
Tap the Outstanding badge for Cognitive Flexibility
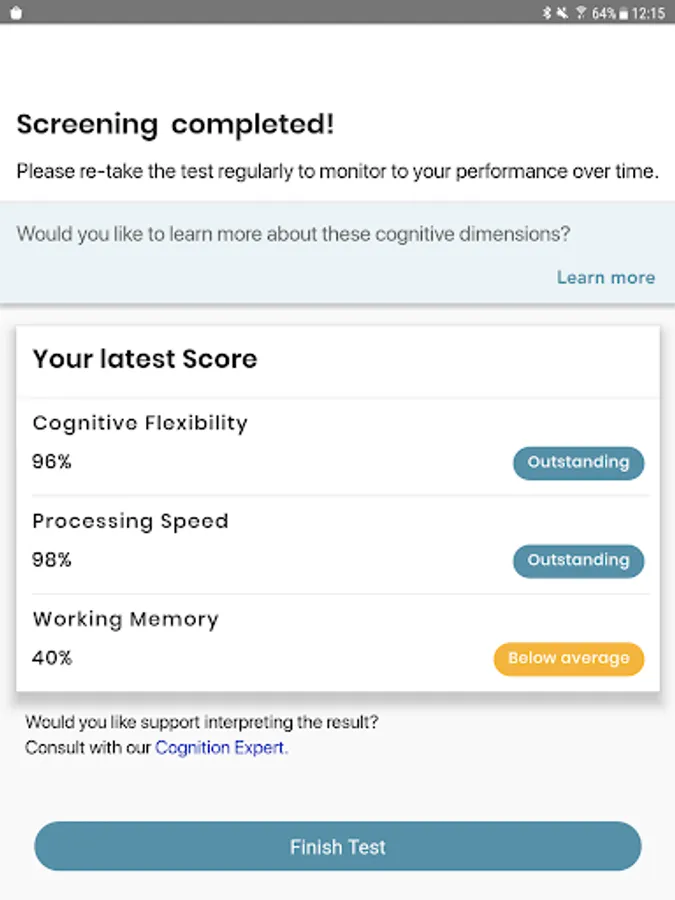pyautogui.click(x=578, y=462)
